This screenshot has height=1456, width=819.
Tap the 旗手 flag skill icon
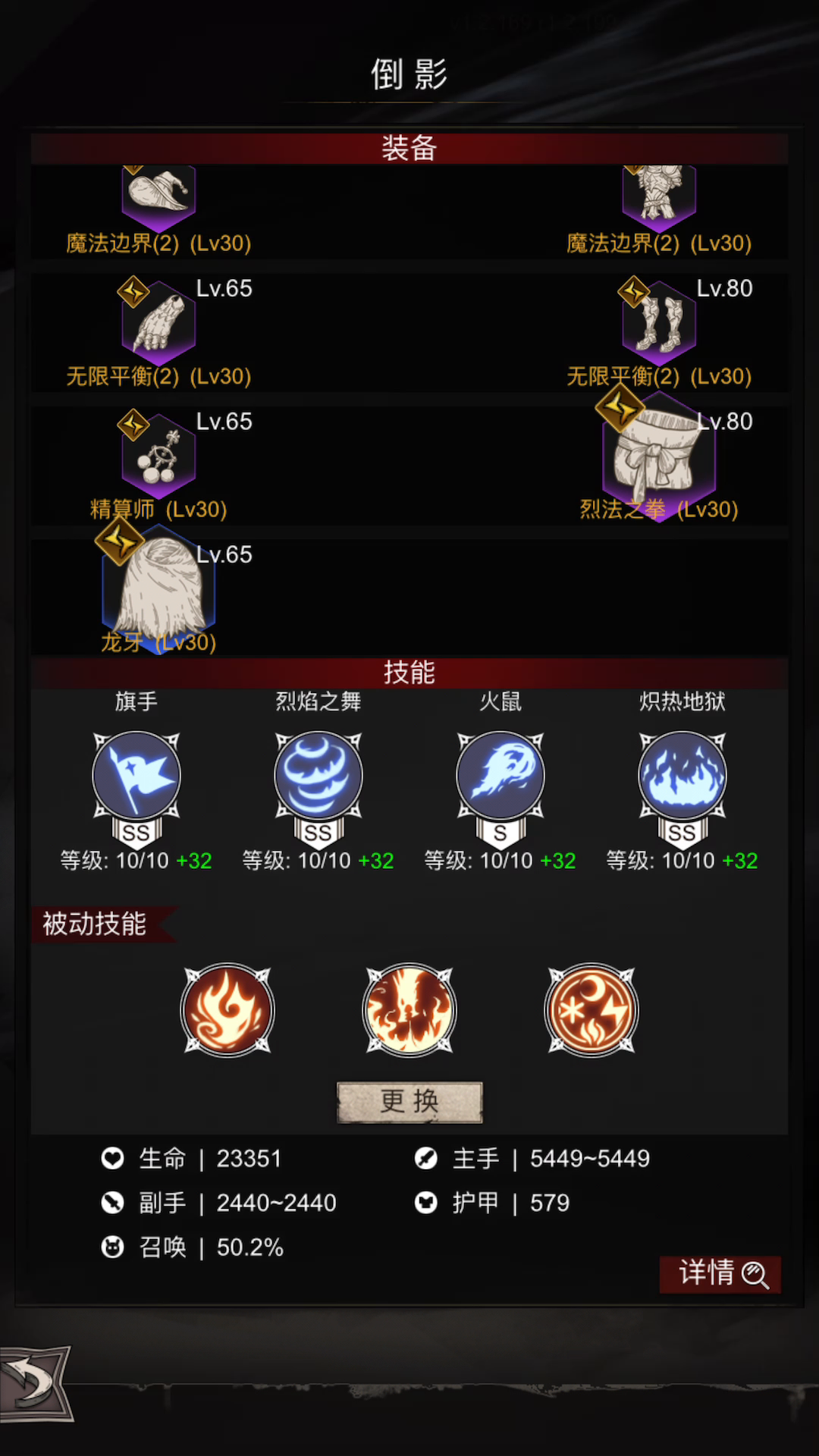point(136,776)
